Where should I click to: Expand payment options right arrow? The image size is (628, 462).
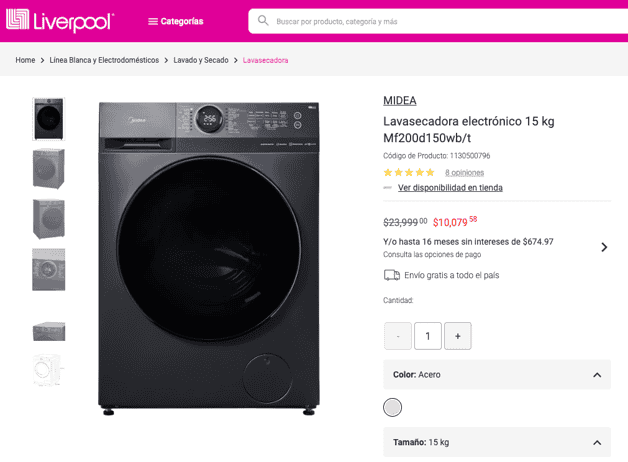point(604,247)
